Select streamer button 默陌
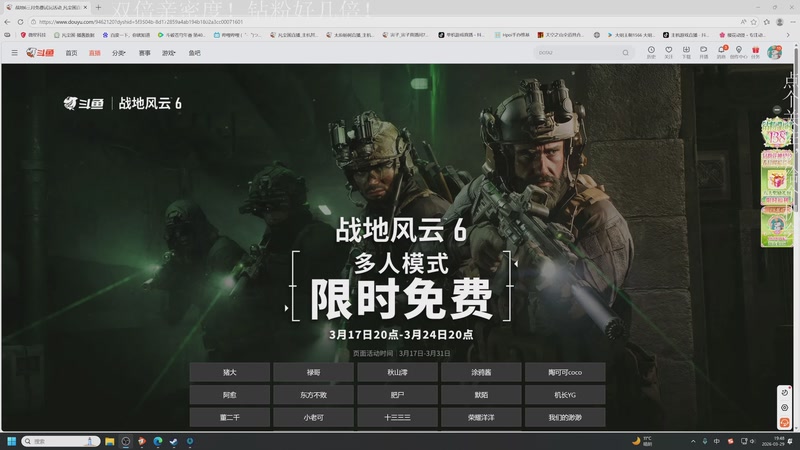800x450 pixels. [481, 395]
